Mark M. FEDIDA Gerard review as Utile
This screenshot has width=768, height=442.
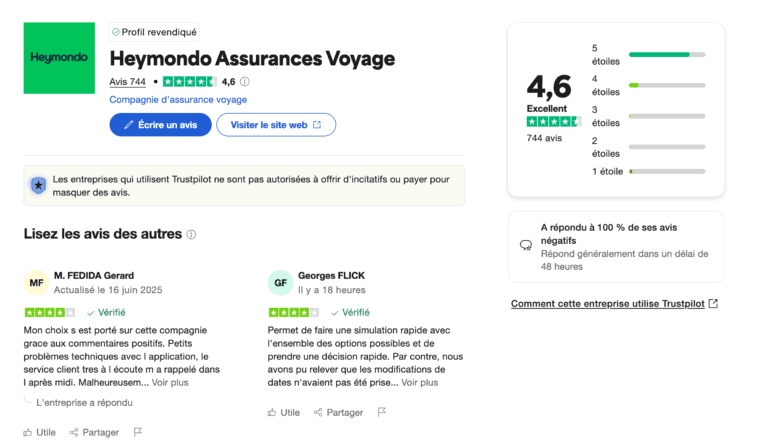tap(40, 432)
